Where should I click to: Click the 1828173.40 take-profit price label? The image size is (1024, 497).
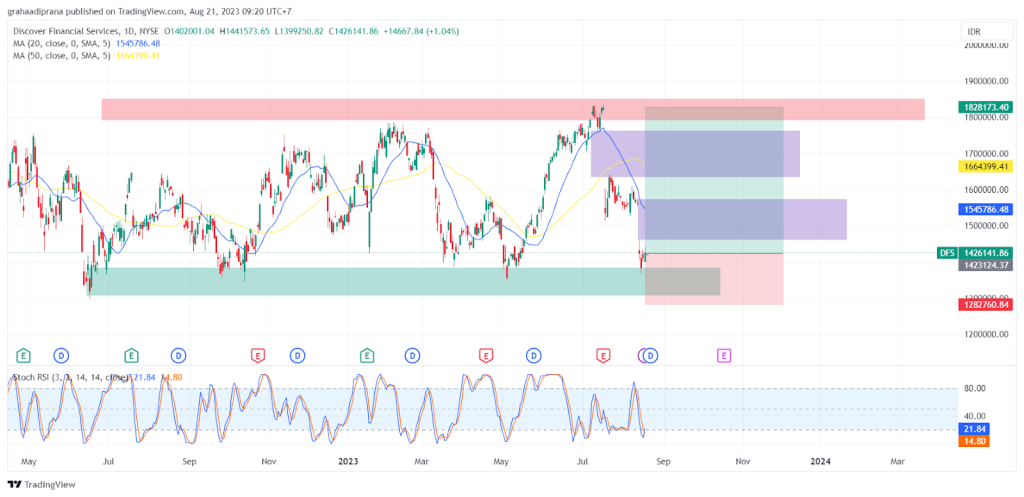[984, 106]
